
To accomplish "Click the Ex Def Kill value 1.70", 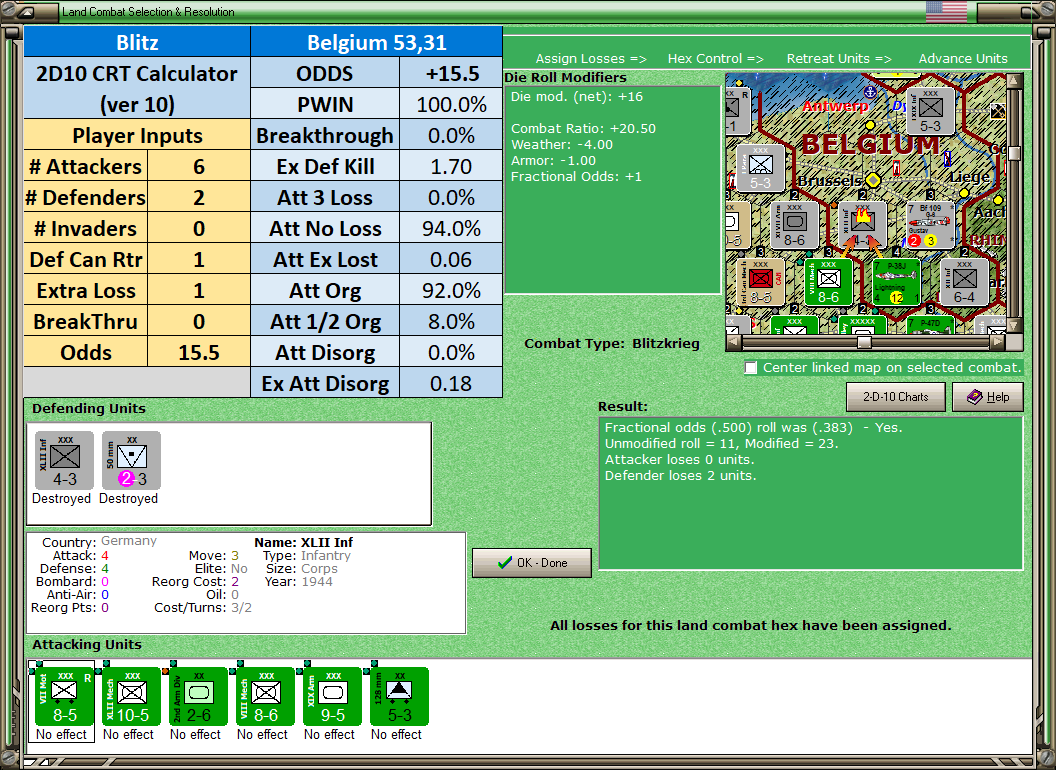I will (x=451, y=166).
